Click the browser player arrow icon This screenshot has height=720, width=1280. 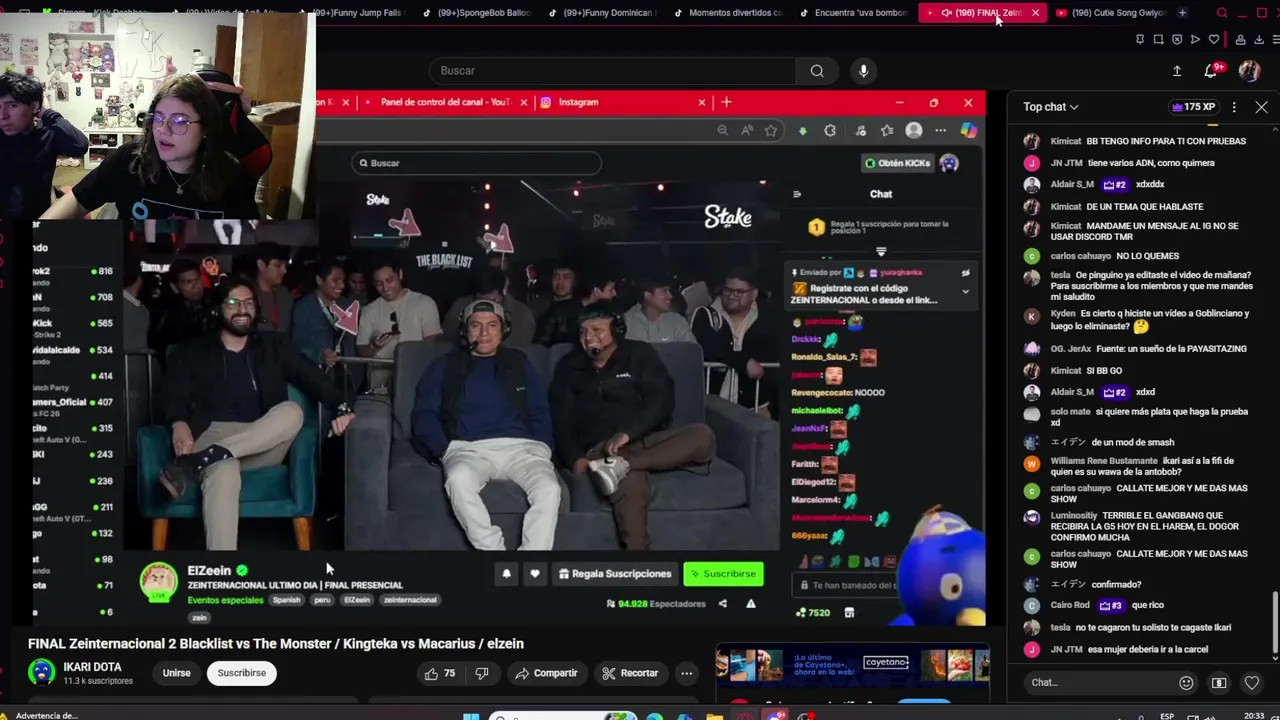pos(1195,39)
